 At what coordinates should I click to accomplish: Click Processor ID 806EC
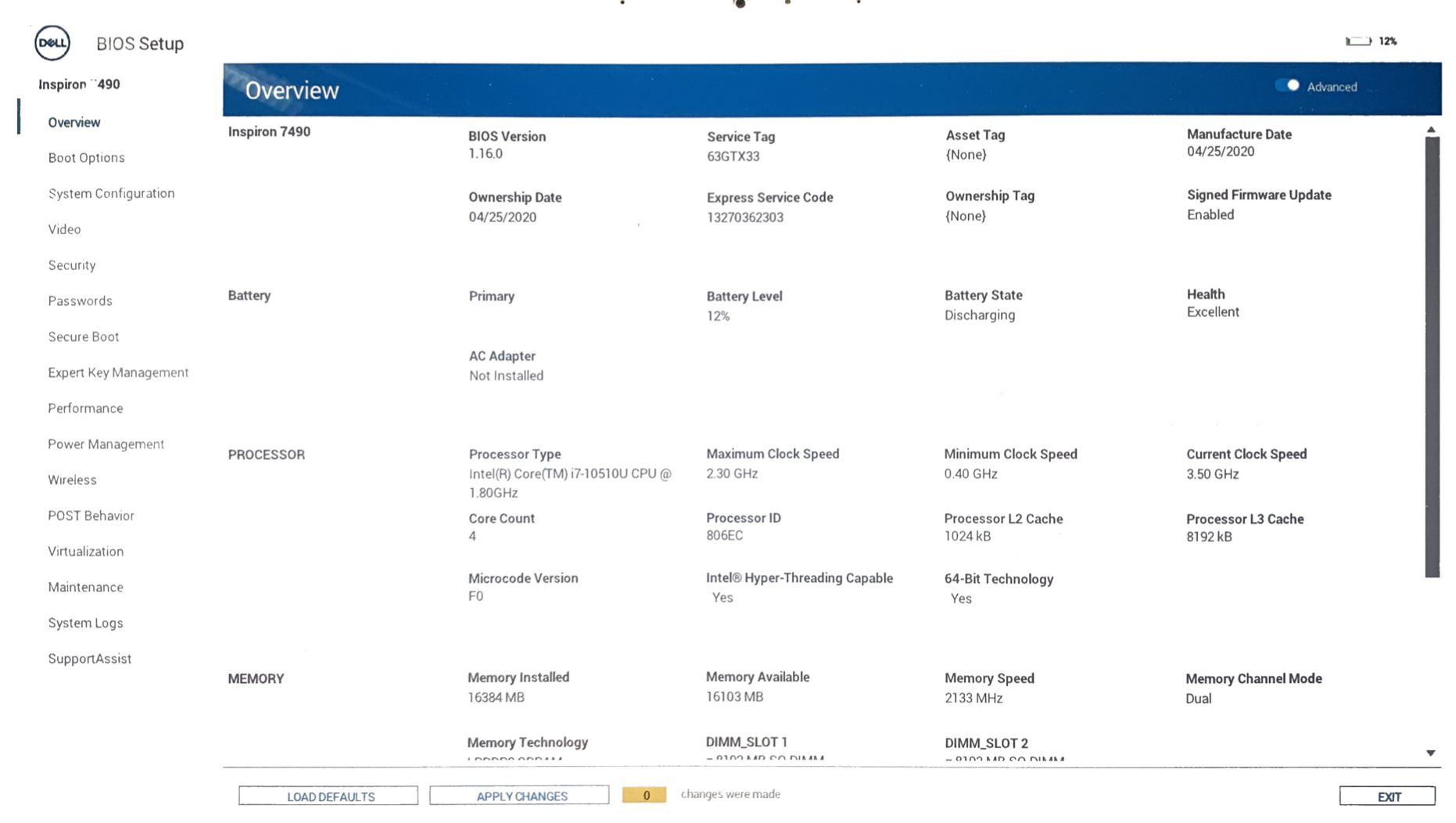[724, 536]
